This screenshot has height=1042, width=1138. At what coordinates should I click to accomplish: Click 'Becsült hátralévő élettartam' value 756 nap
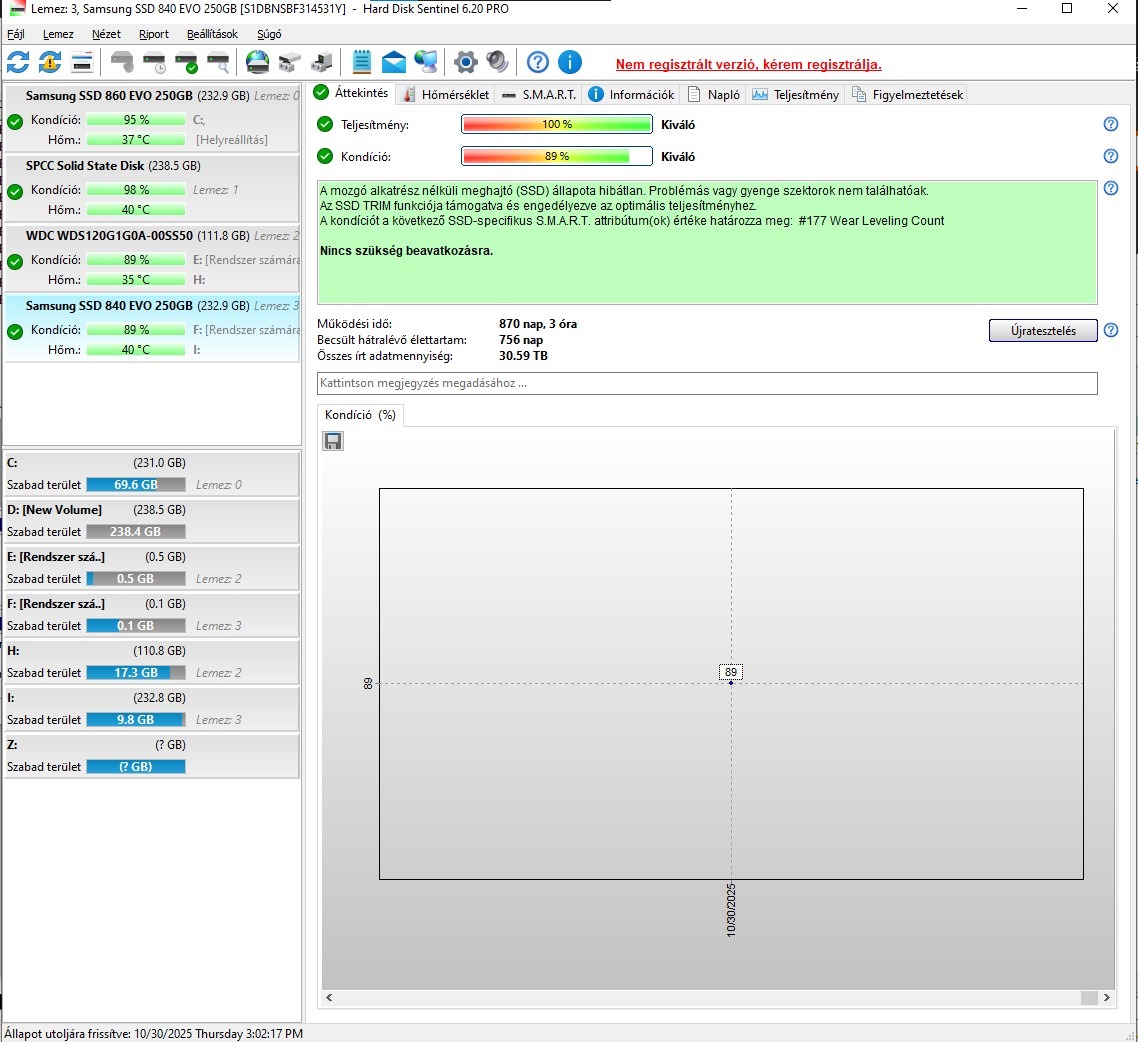pyautogui.click(x=521, y=340)
